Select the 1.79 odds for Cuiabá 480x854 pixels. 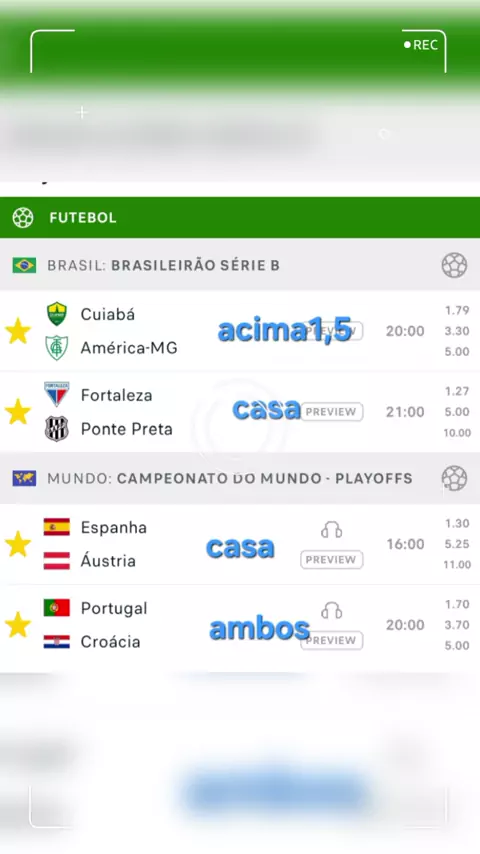pyautogui.click(x=457, y=310)
